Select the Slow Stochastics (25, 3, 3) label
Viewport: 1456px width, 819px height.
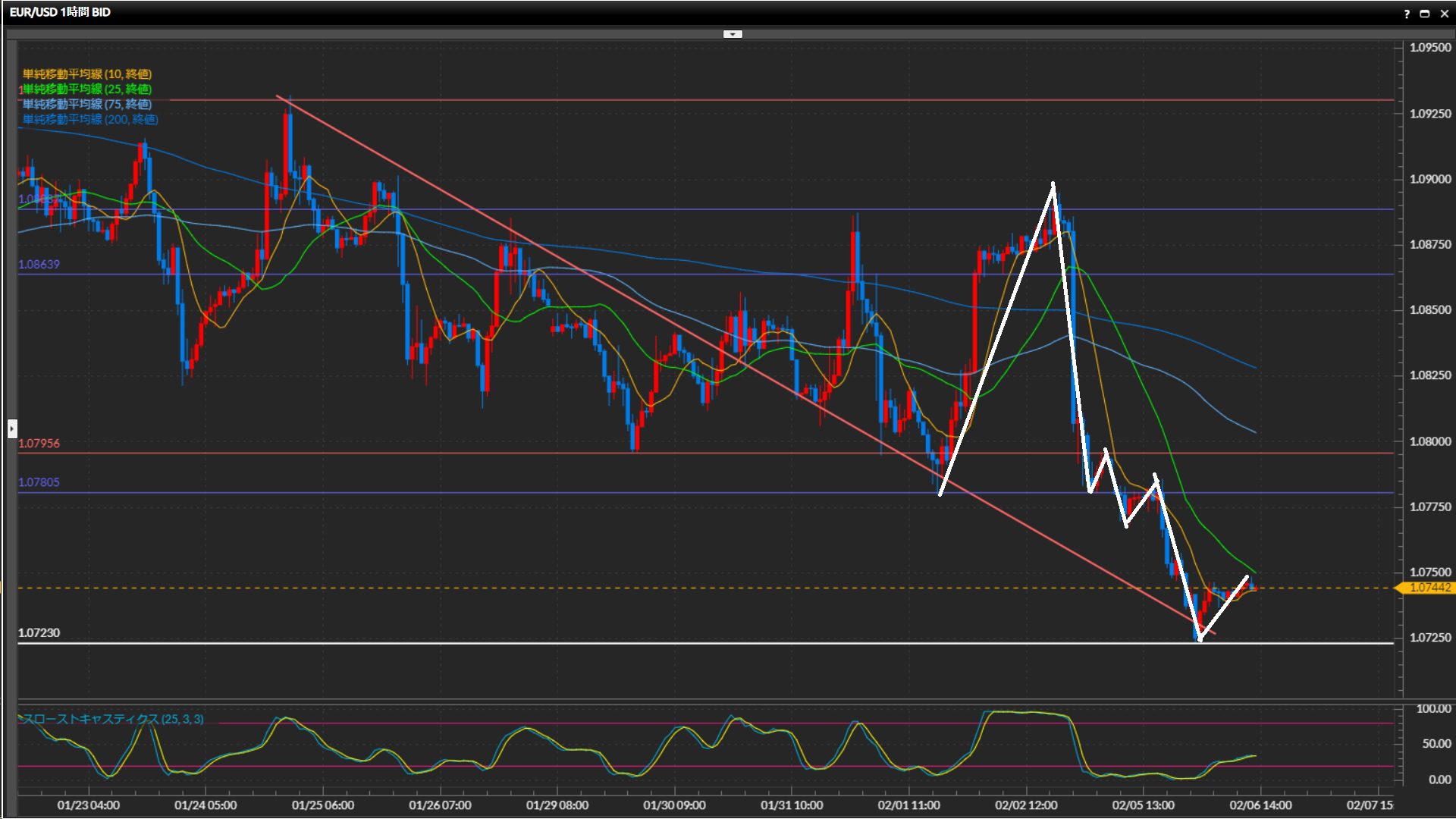(x=114, y=719)
